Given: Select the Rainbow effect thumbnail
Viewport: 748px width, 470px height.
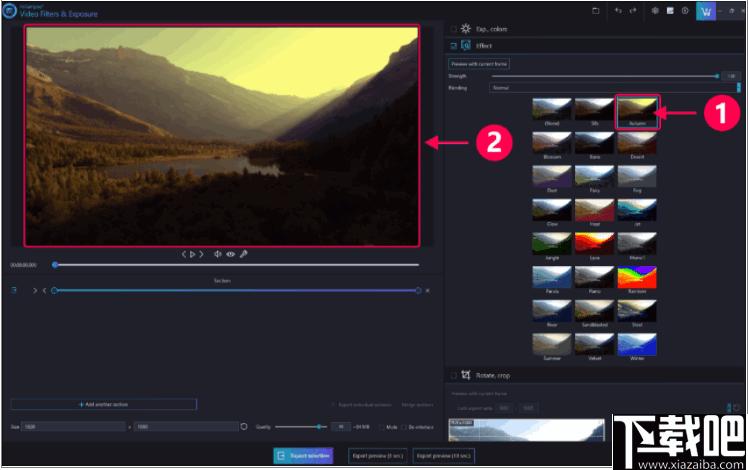Looking at the screenshot, I should coord(637,280).
